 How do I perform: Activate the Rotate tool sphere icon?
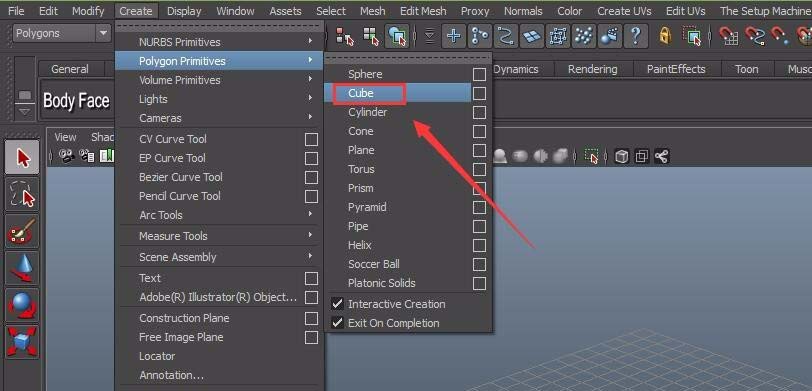click(x=22, y=306)
